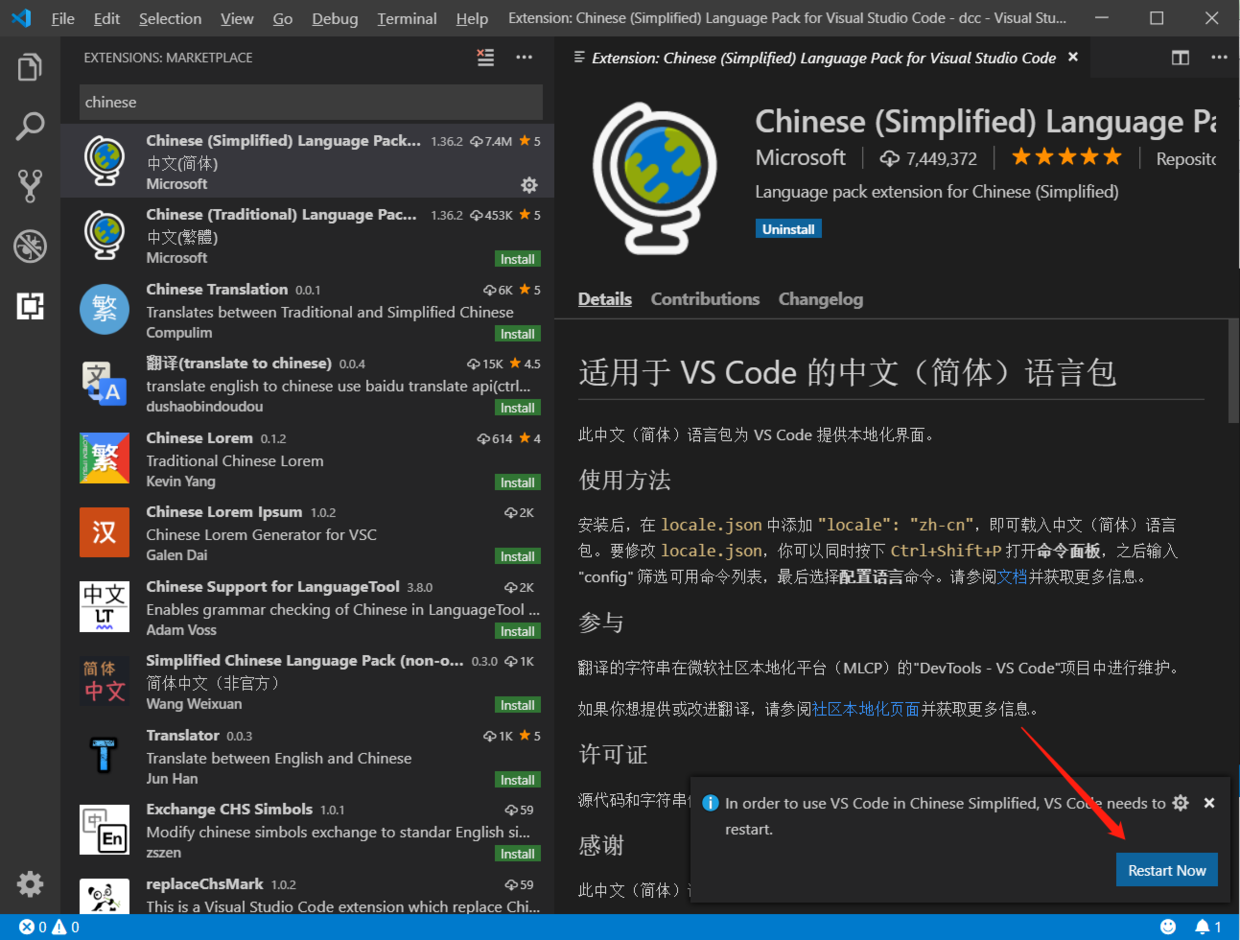Install Chinese (Traditional) Language Pack
The height and width of the screenshot is (940, 1240).
point(518,259)
